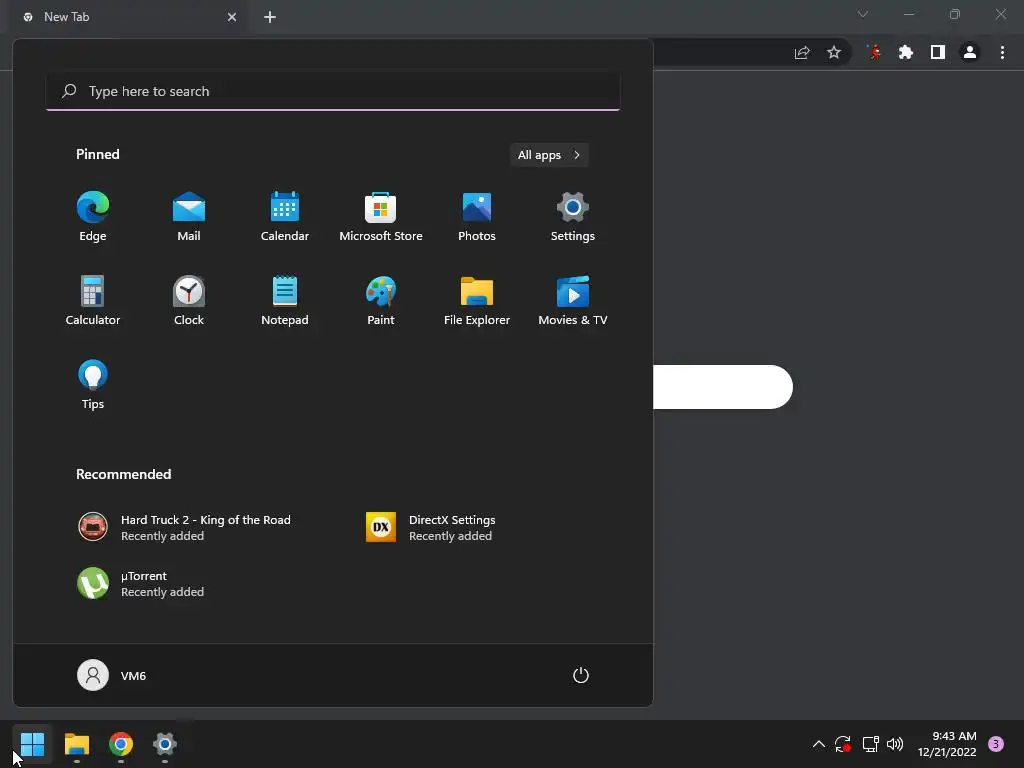The height and width of the screenshot is (768, 1024).
Task: Open Microsoft Store from pinned apps
Action: (x=381, y=216)
